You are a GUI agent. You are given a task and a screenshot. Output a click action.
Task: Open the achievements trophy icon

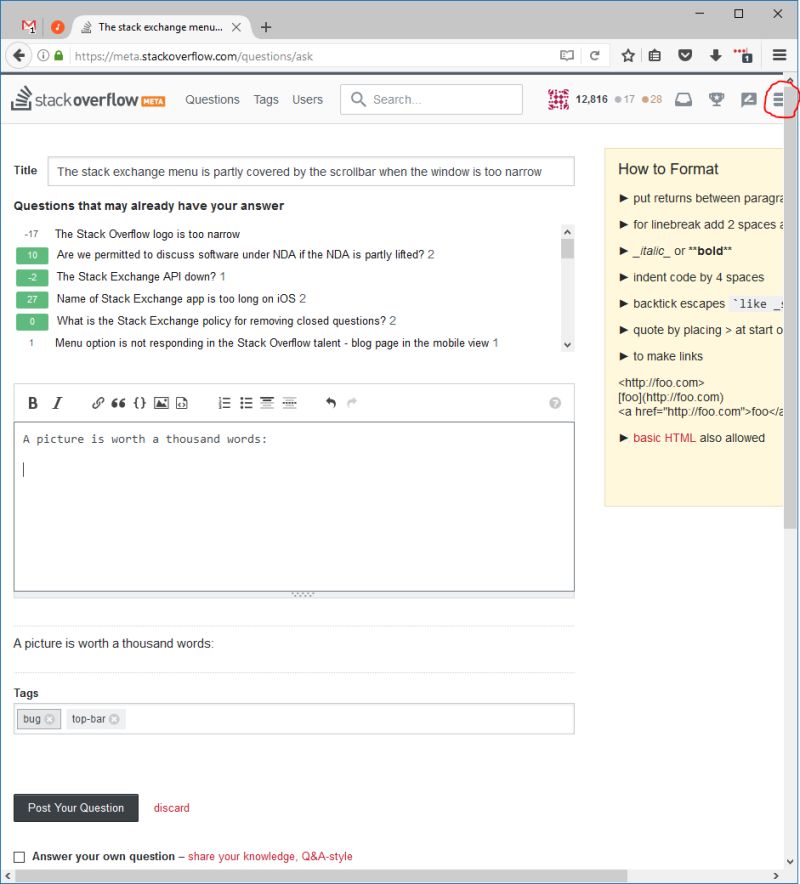pos(715,99)
